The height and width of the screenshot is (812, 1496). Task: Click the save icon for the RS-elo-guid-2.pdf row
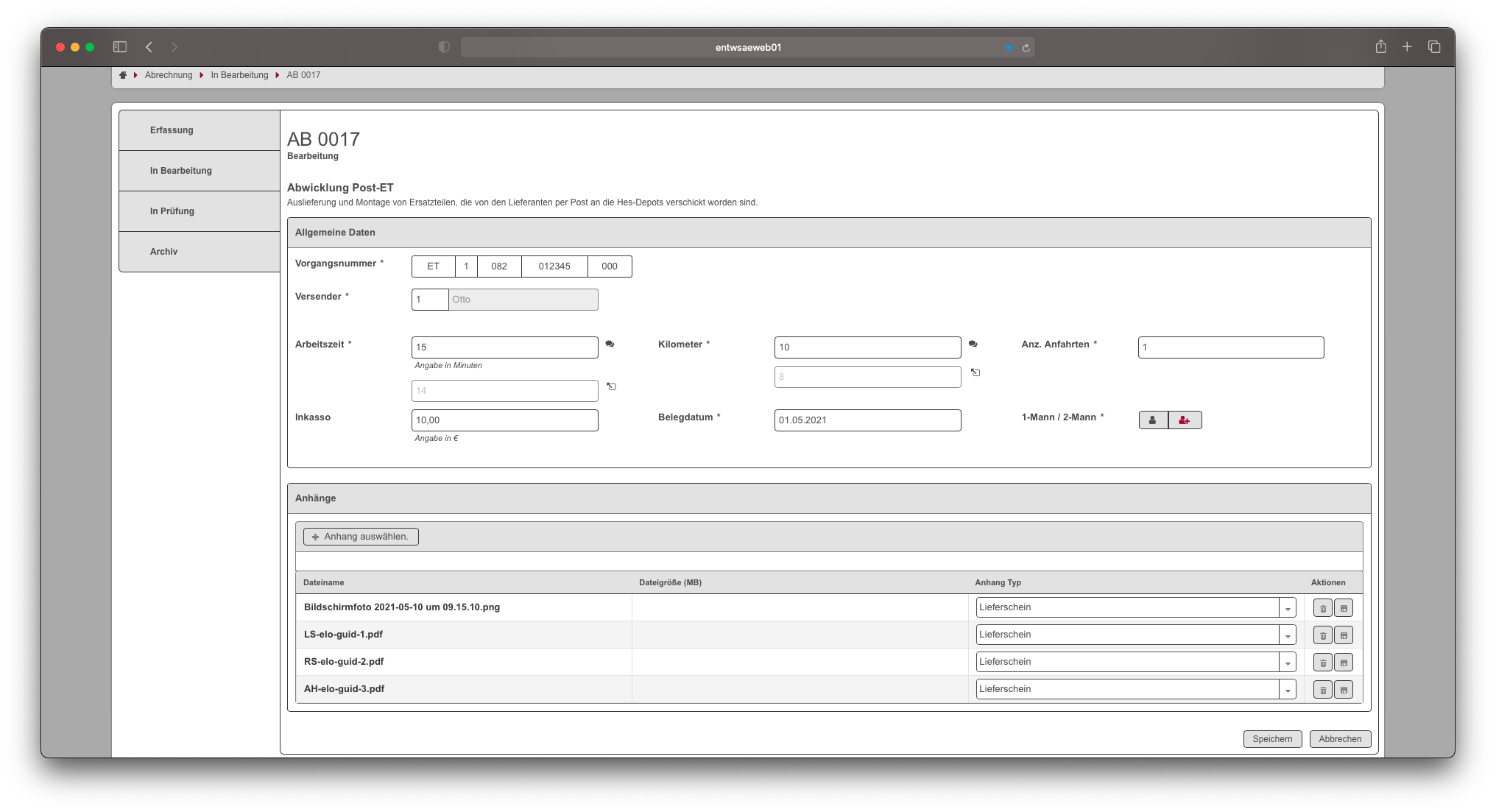coord(1344,663)
